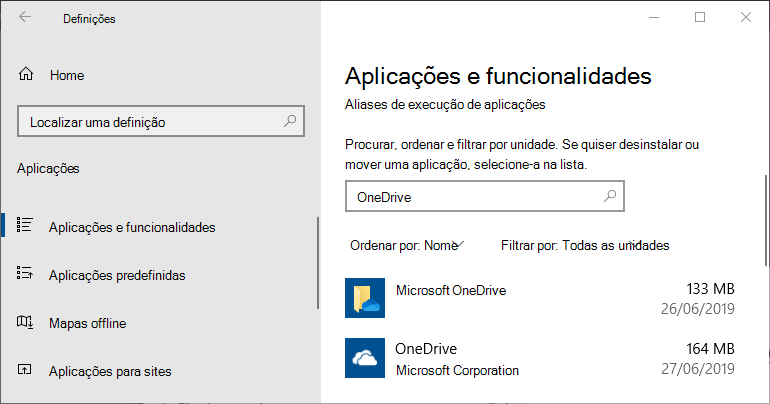Click the app search field containing OneDrive
The height and width of the screenshot is (404, 770).
point(485,196)
